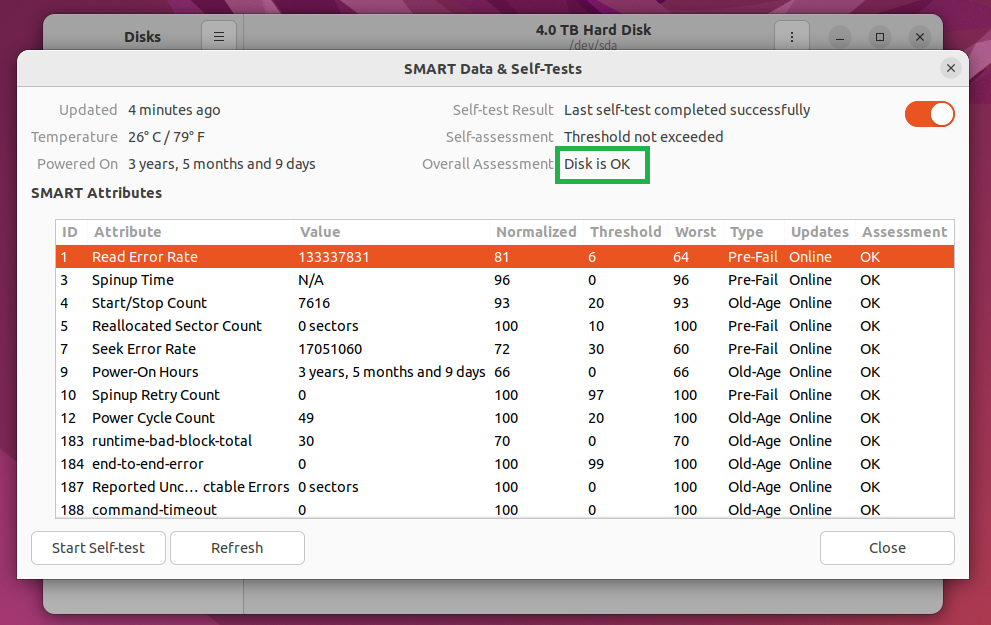Click the Threshold column header
Image resolution: width=991 pixels, height=625 pixels.
point(626,232)
